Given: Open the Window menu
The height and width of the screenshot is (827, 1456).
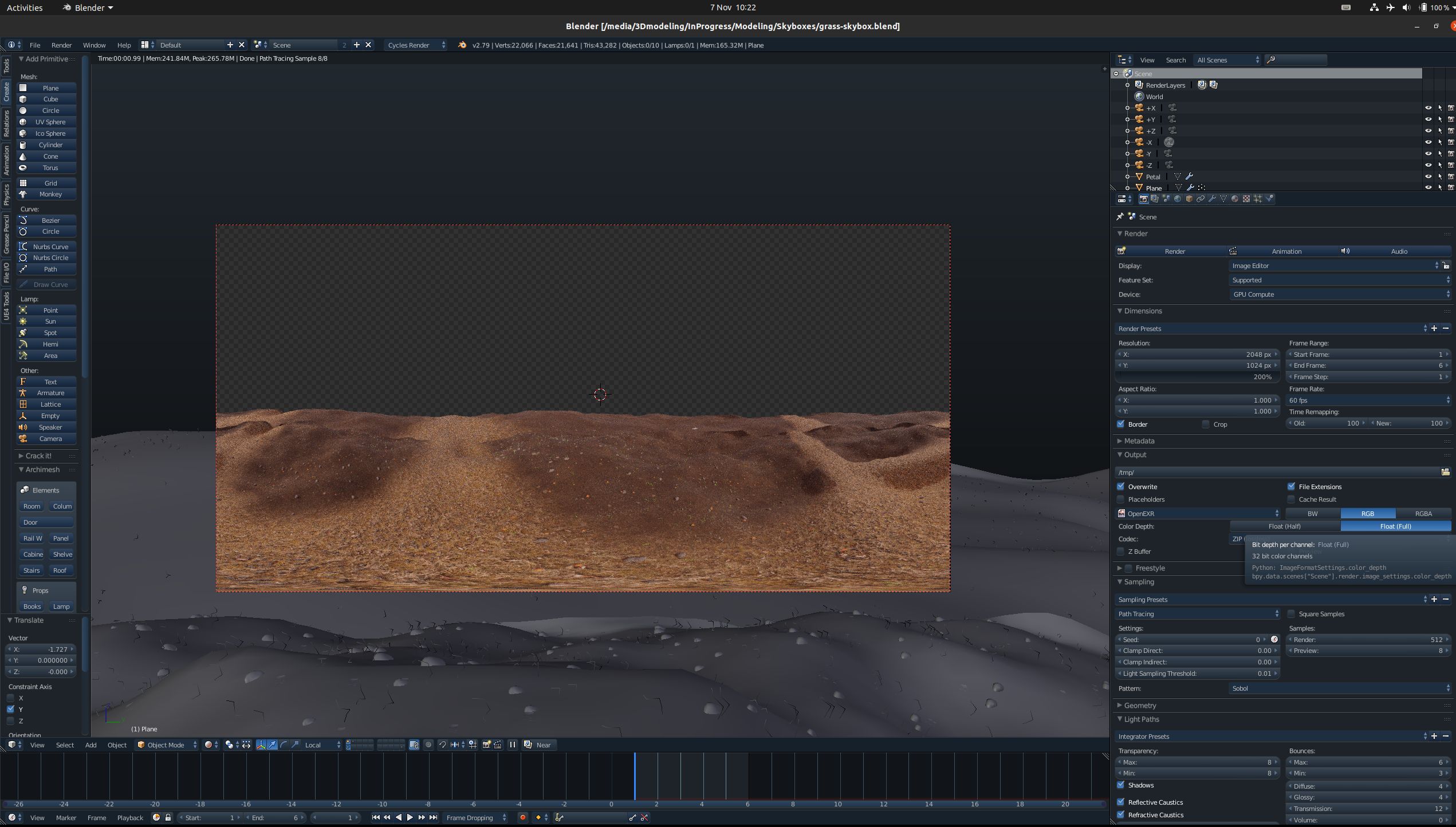Looking at the screenshot, I should click(94, 45).
